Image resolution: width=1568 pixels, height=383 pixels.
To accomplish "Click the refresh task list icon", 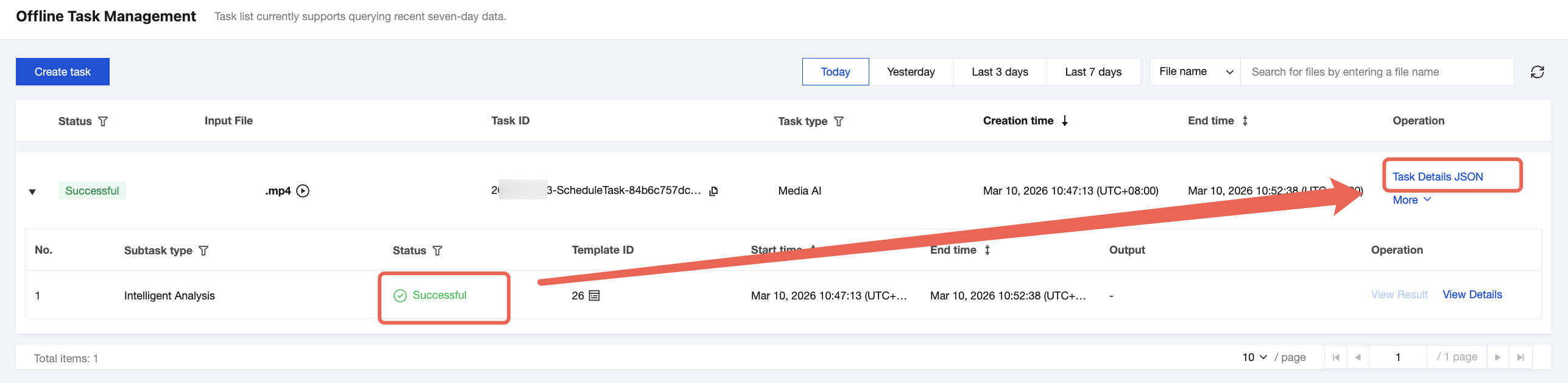I will pos(1537,72).
